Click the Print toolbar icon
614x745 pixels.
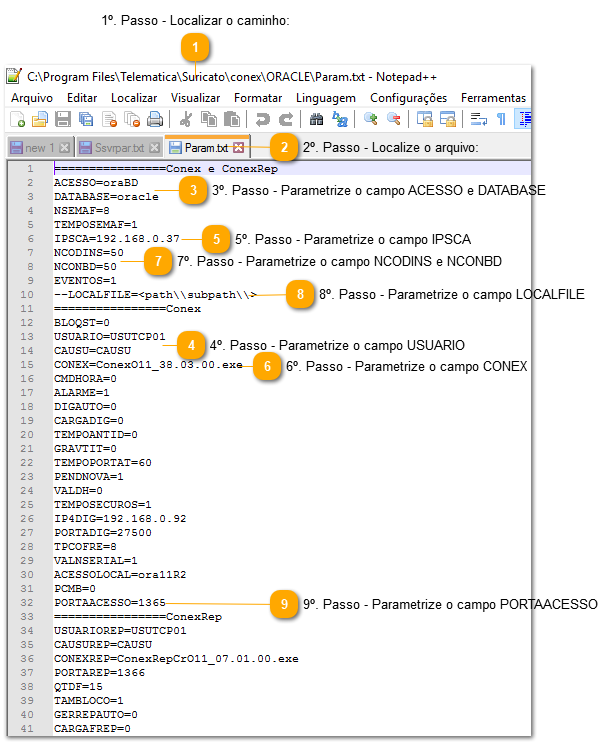(155, 120)
